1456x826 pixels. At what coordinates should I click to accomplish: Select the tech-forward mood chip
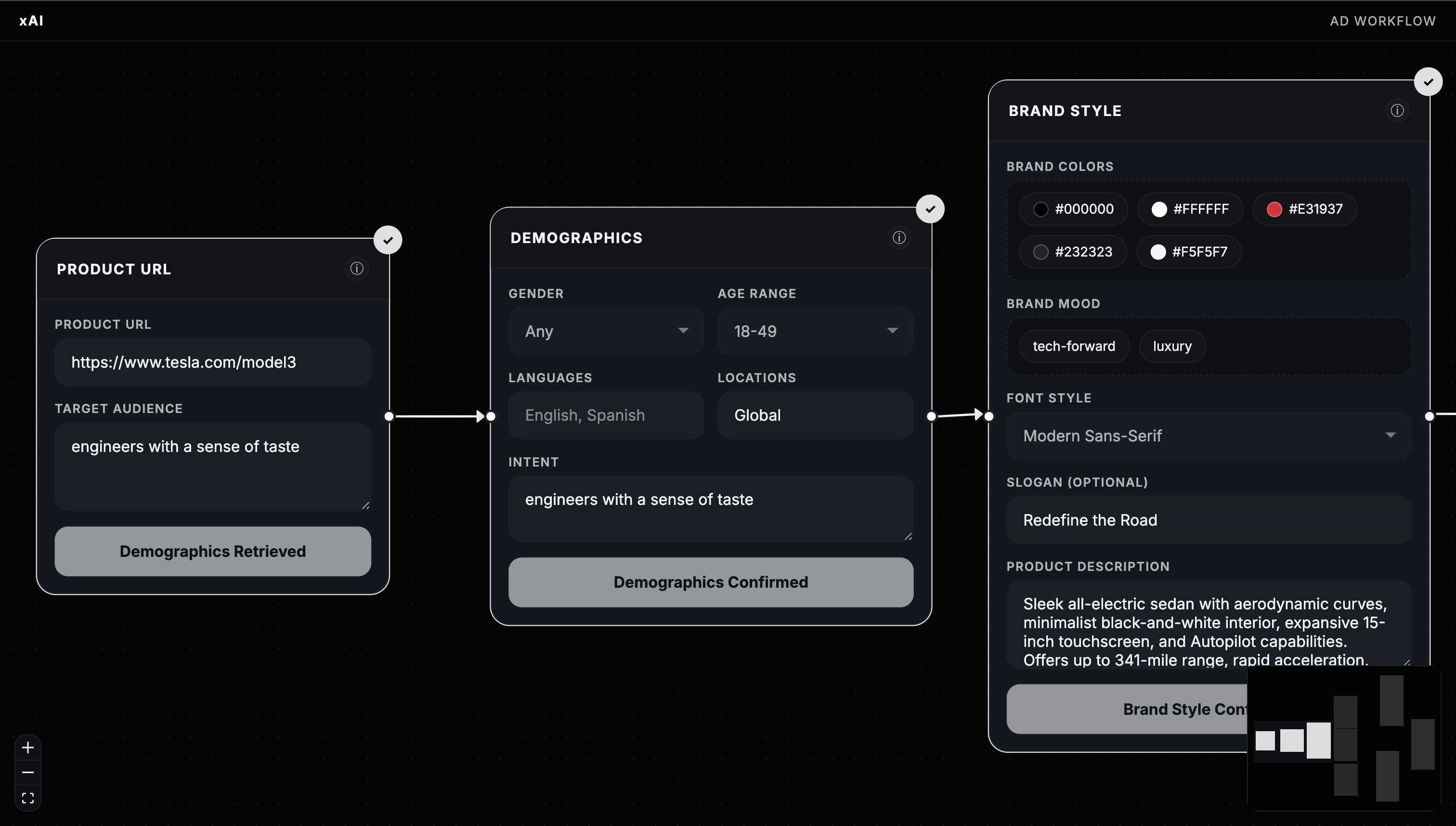pos(1074,346)
